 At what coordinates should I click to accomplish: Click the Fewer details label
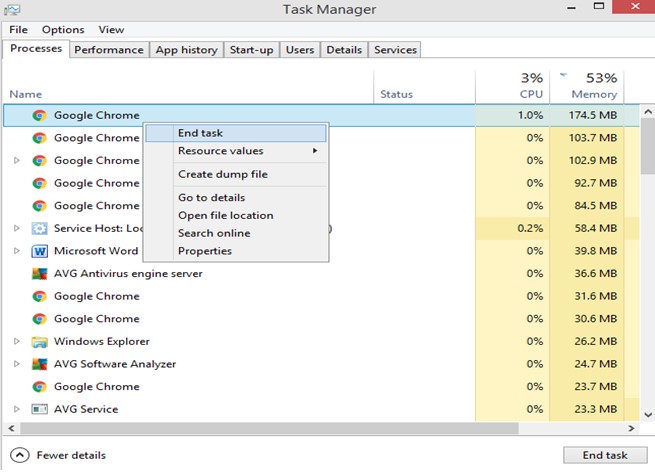[x=71, y=455]
